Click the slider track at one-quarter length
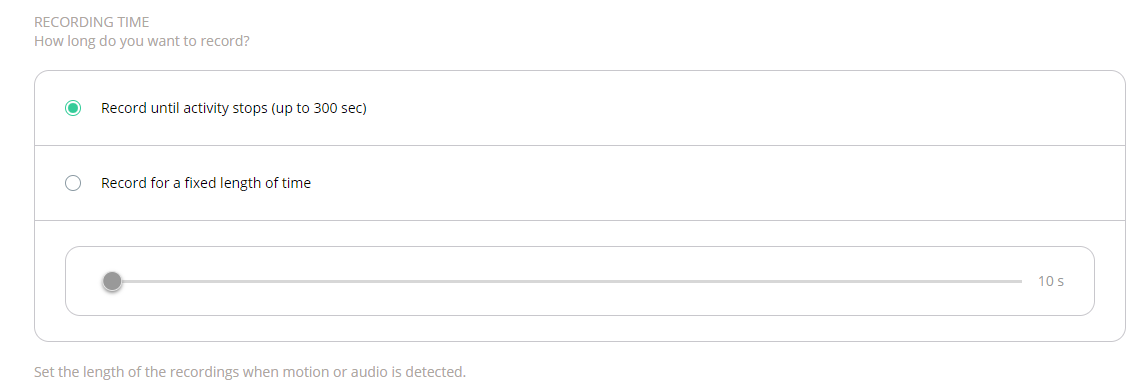 (339, 281)
